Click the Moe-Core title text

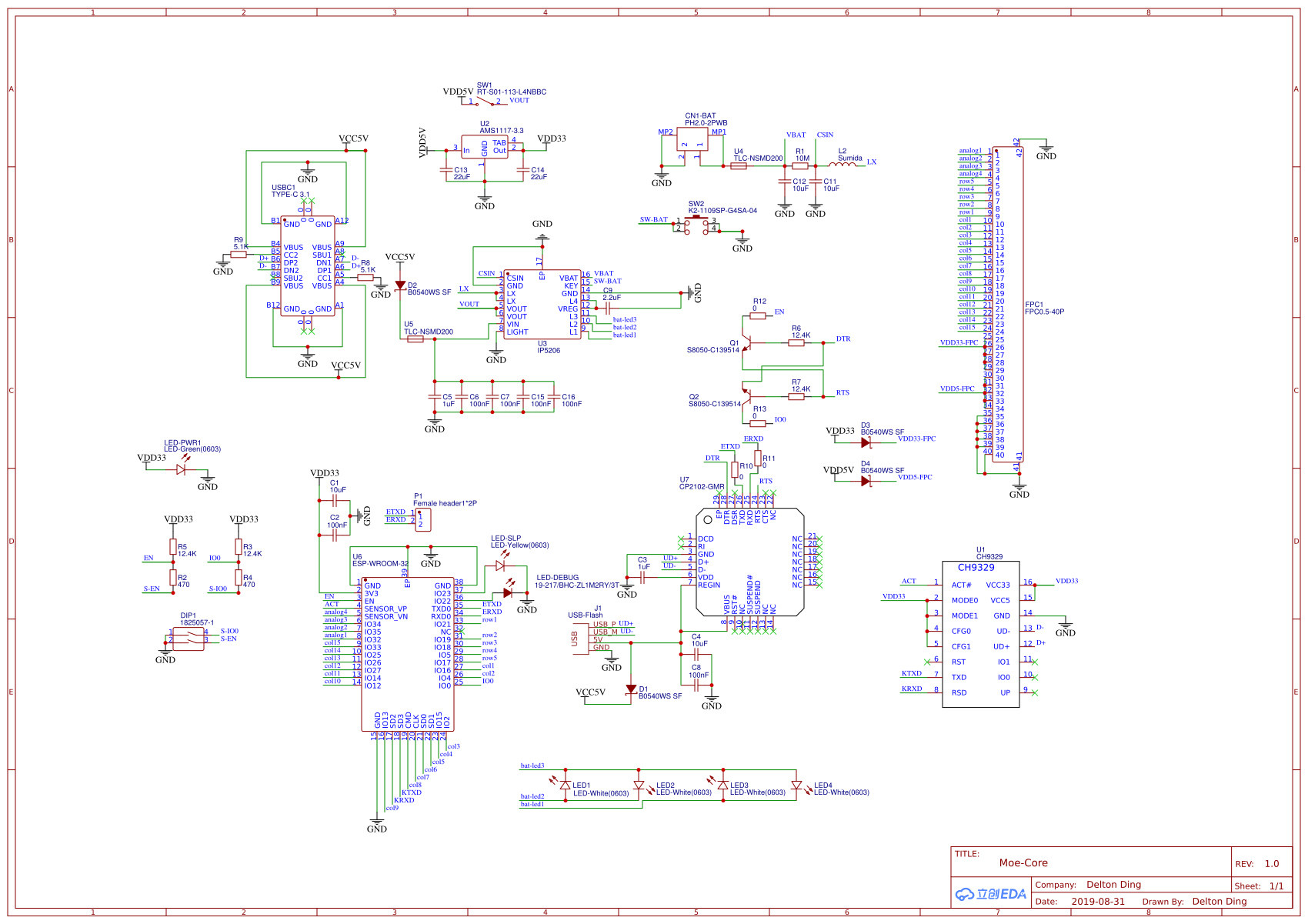point(1023,863)
